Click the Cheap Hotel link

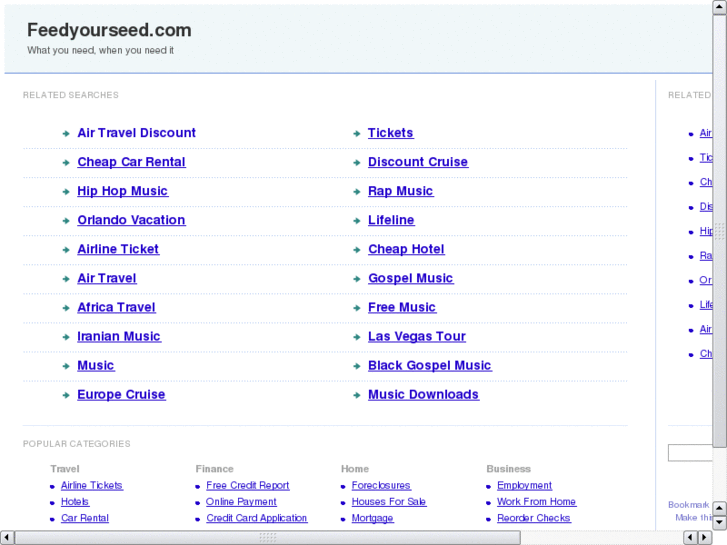[x=406, y=249]
